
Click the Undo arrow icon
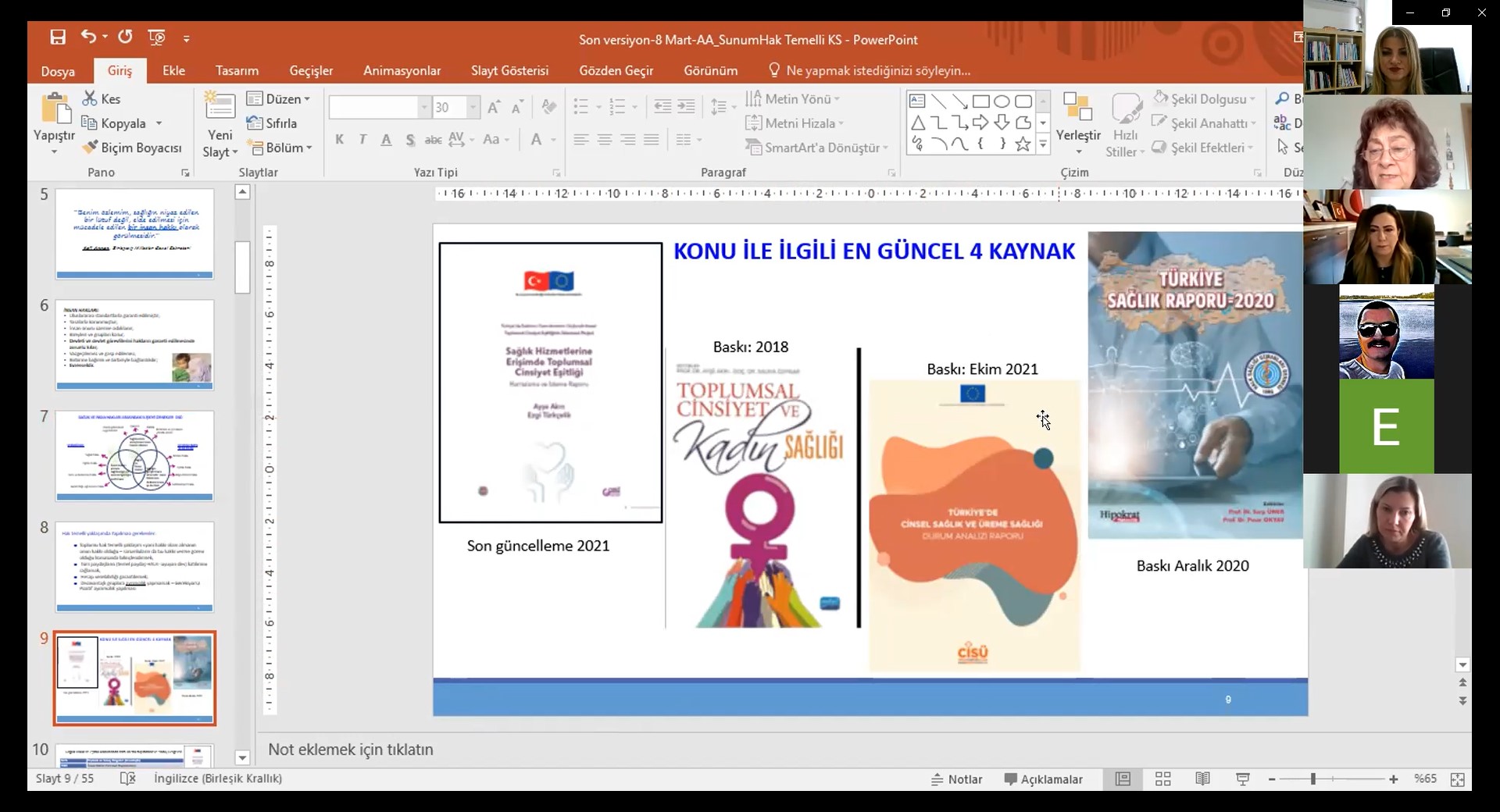click(88, 37)
